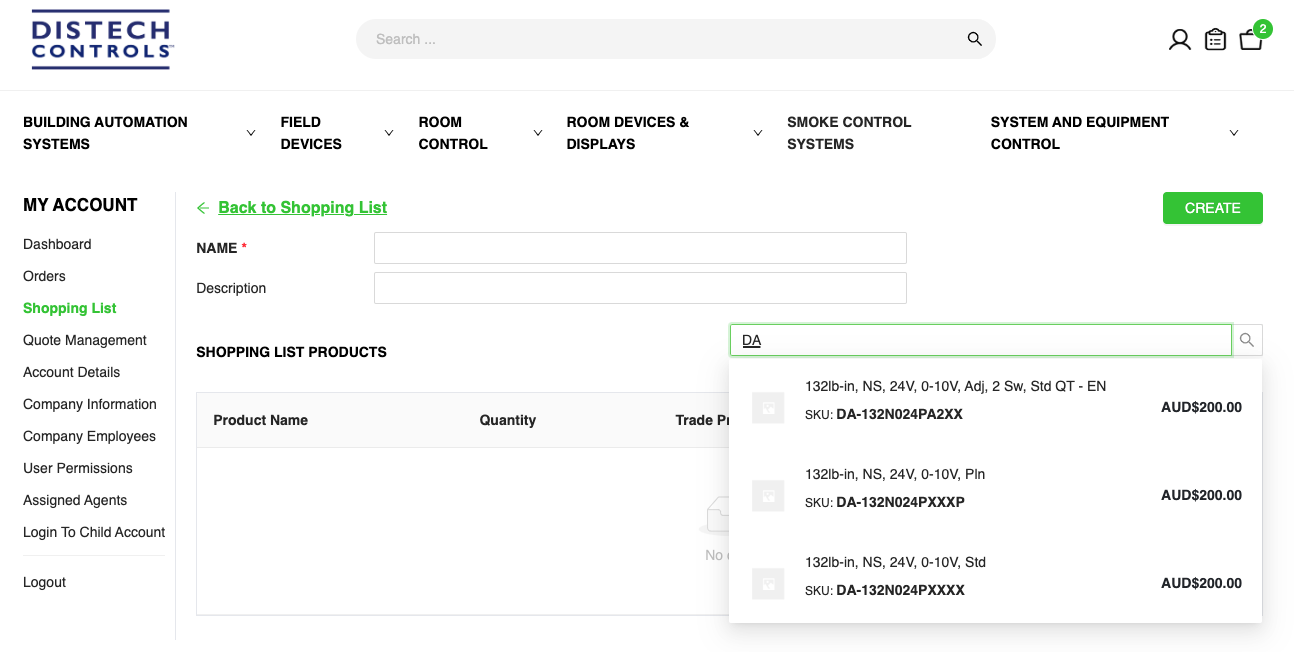Open the user account profile icon

(1180, 40)
